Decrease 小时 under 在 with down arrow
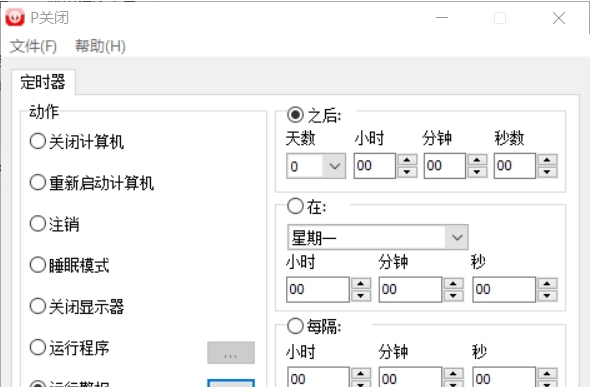The height and width of the screenshot is (387, 593). [x=361, y=295]
